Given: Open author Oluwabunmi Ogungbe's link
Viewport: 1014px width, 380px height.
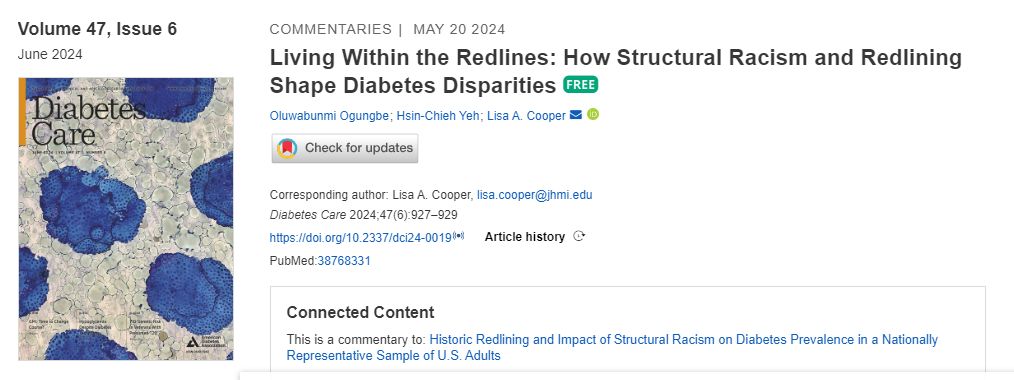Looking at the screenshot, I should [330, 116].
